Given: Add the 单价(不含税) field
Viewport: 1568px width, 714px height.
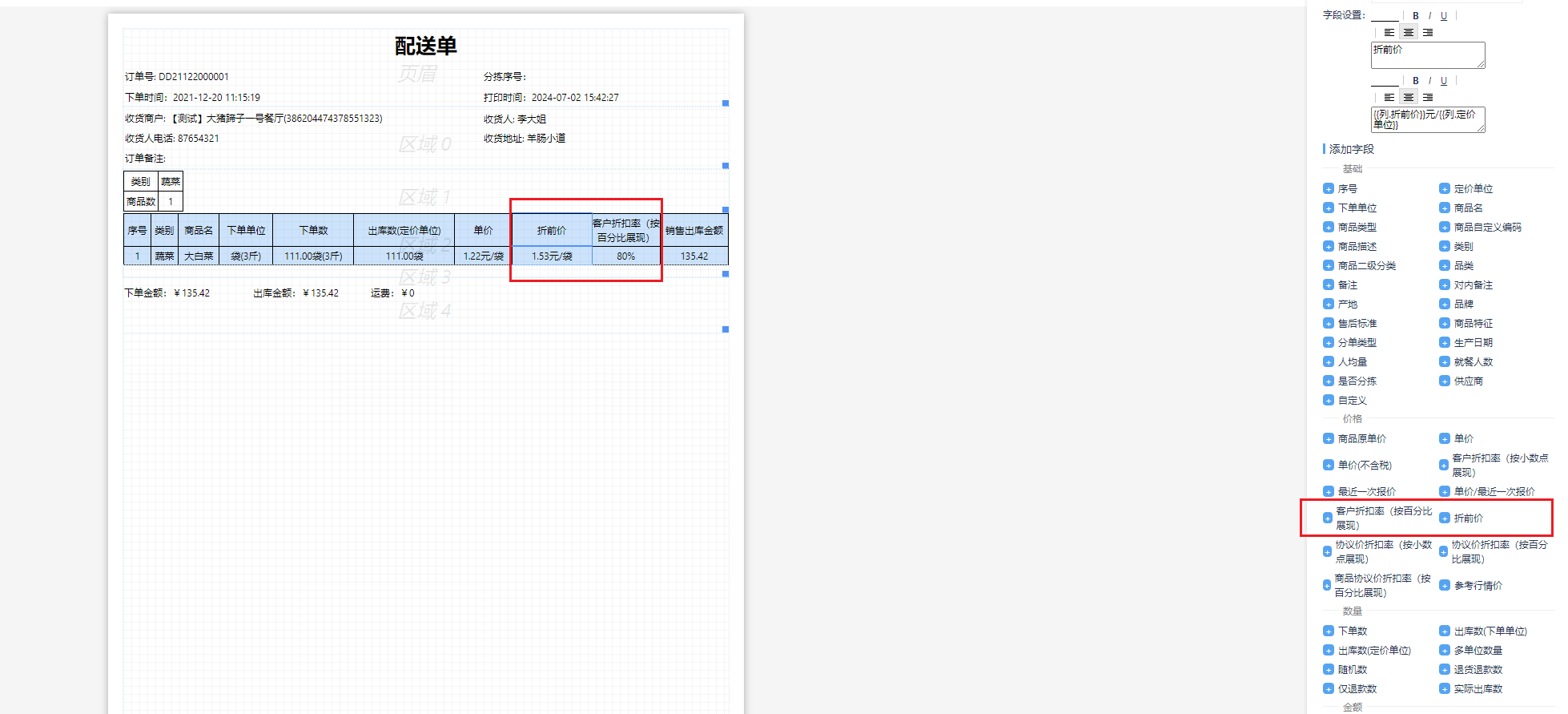Looking at the screenshot, I should tap(1329, 466).
